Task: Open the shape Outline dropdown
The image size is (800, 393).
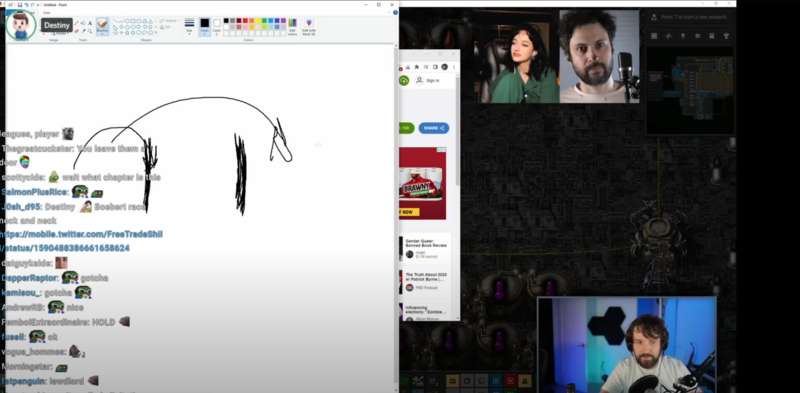Action: (169, 20)
